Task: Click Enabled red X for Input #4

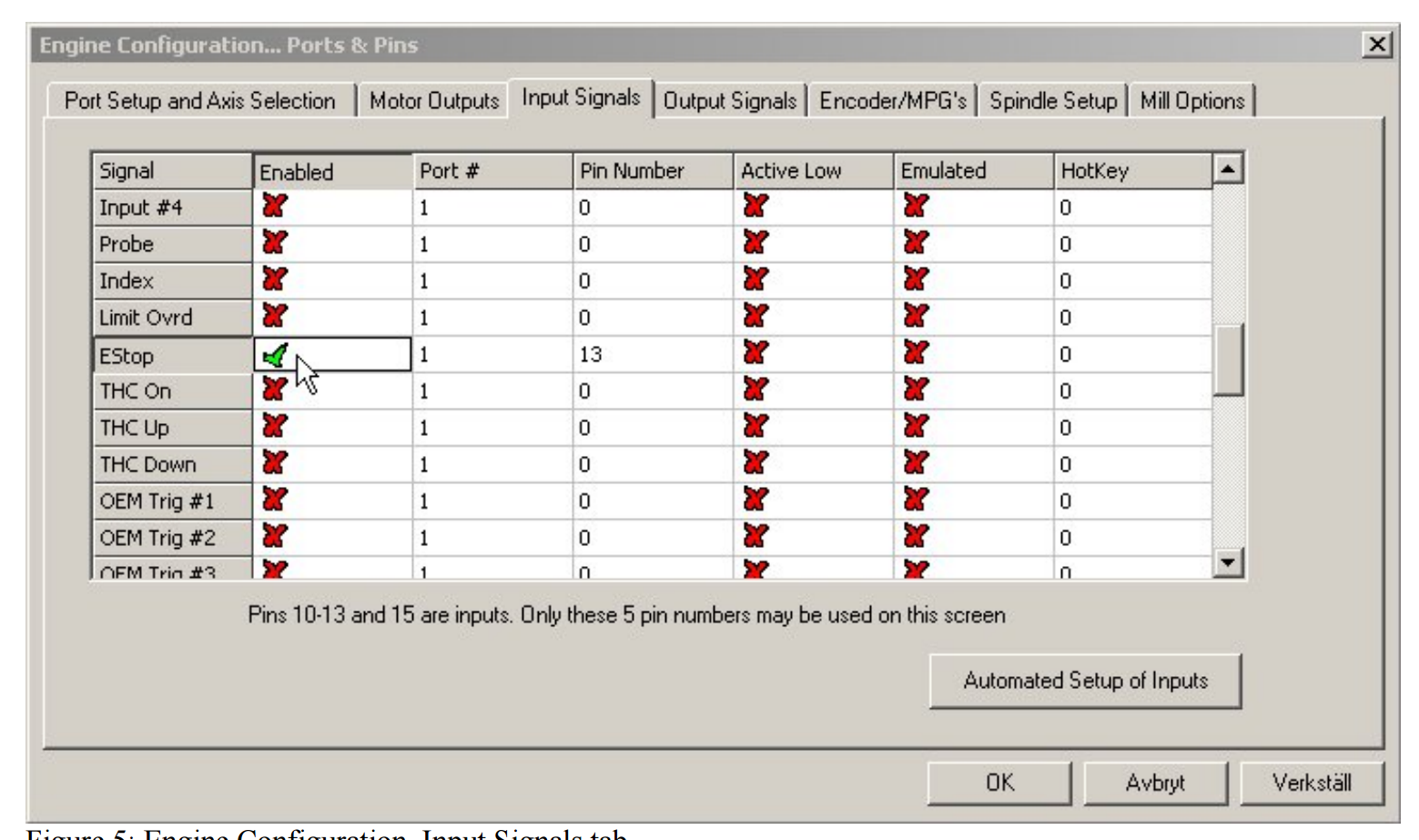Action: tap(275, 207)
